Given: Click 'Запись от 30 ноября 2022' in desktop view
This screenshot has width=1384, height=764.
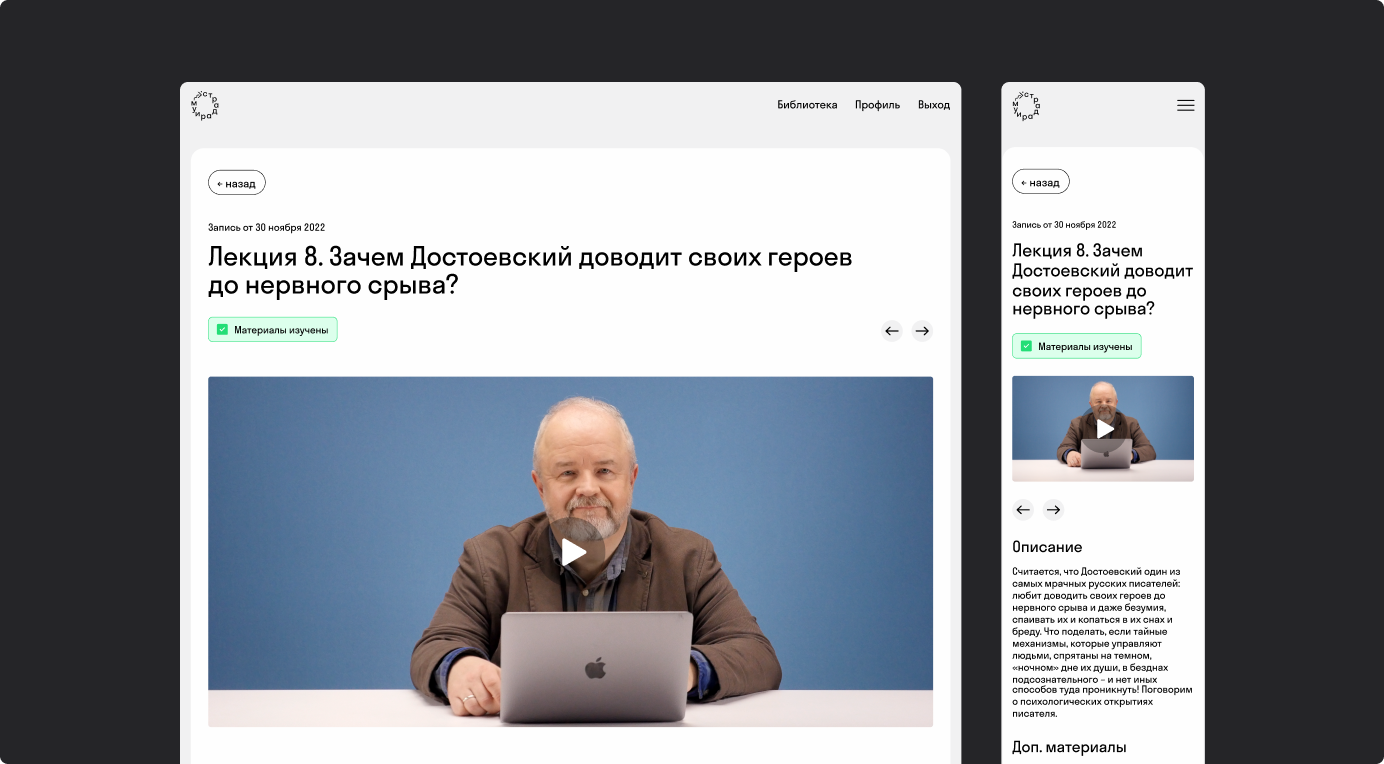Looking at the screenshot, I should (267, 228).
